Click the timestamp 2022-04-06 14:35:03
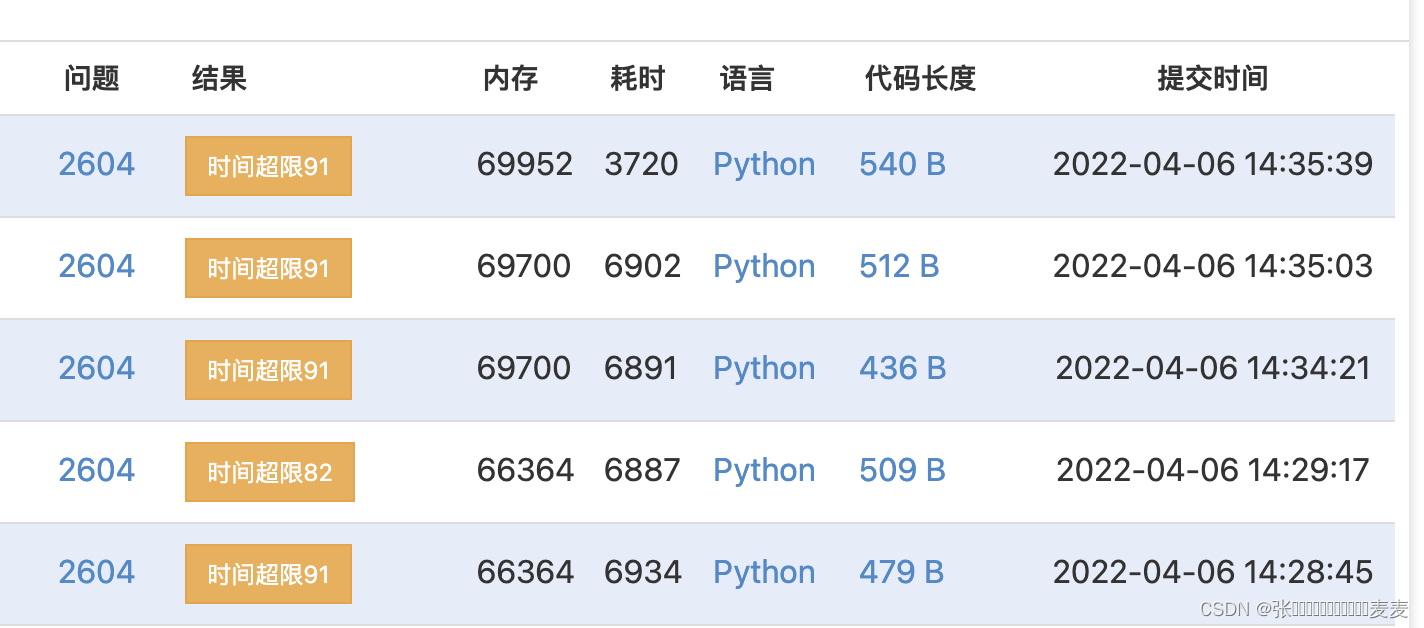 tap(1213, 267)
